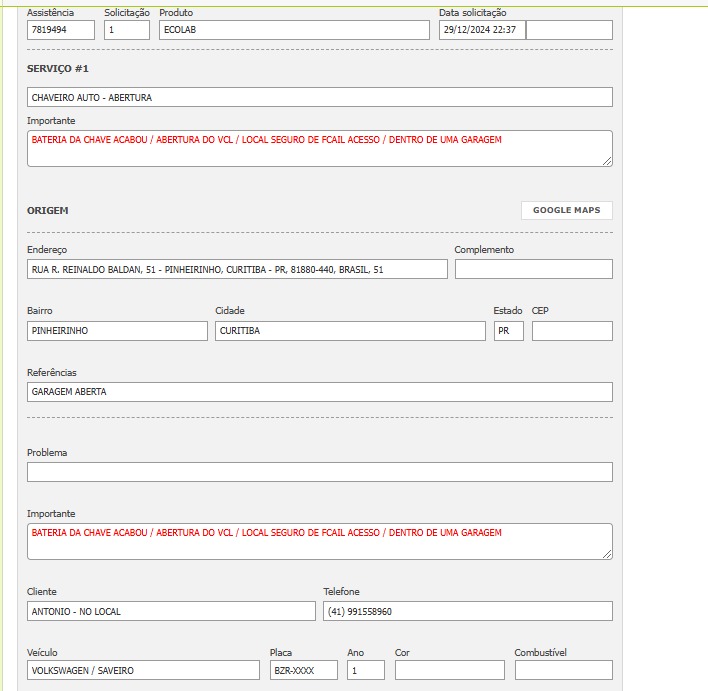Click the Produto field containing ECOLAB

pyautogui.click(x=294, y=30)
